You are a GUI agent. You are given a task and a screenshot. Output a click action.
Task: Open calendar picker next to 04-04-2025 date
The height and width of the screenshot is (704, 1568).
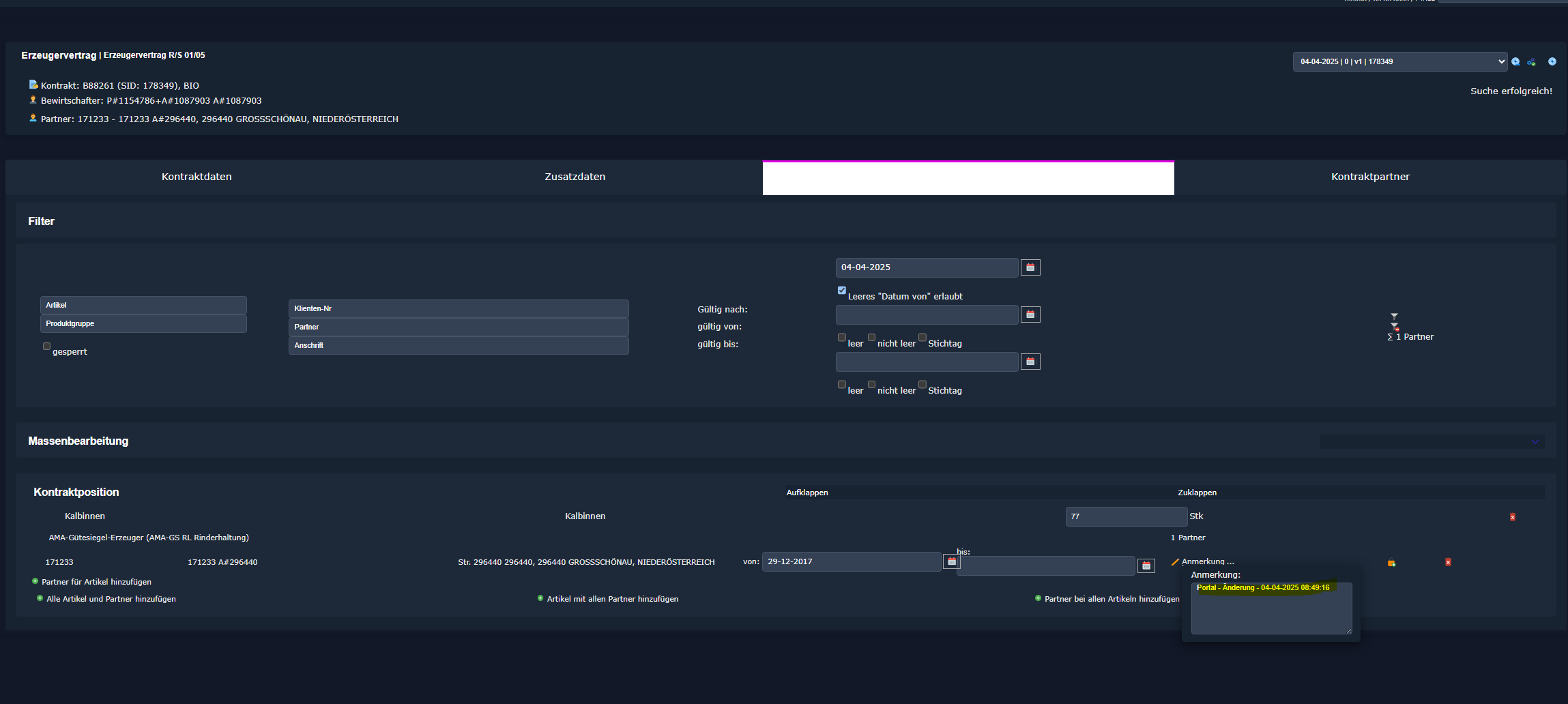tap(1030, 267)
